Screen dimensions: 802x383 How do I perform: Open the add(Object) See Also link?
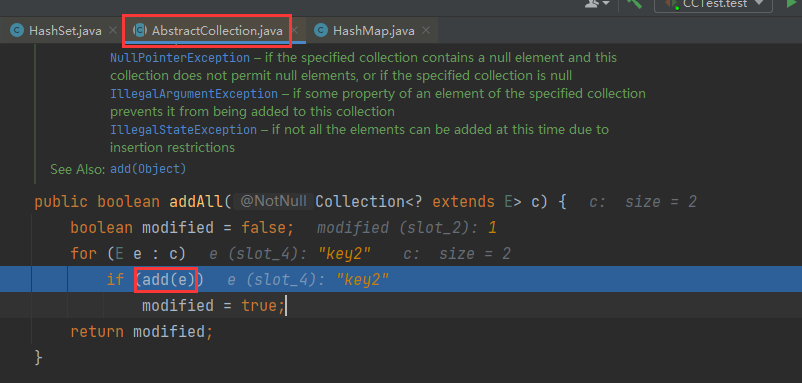pyautogui.click(x=148, y=169)
